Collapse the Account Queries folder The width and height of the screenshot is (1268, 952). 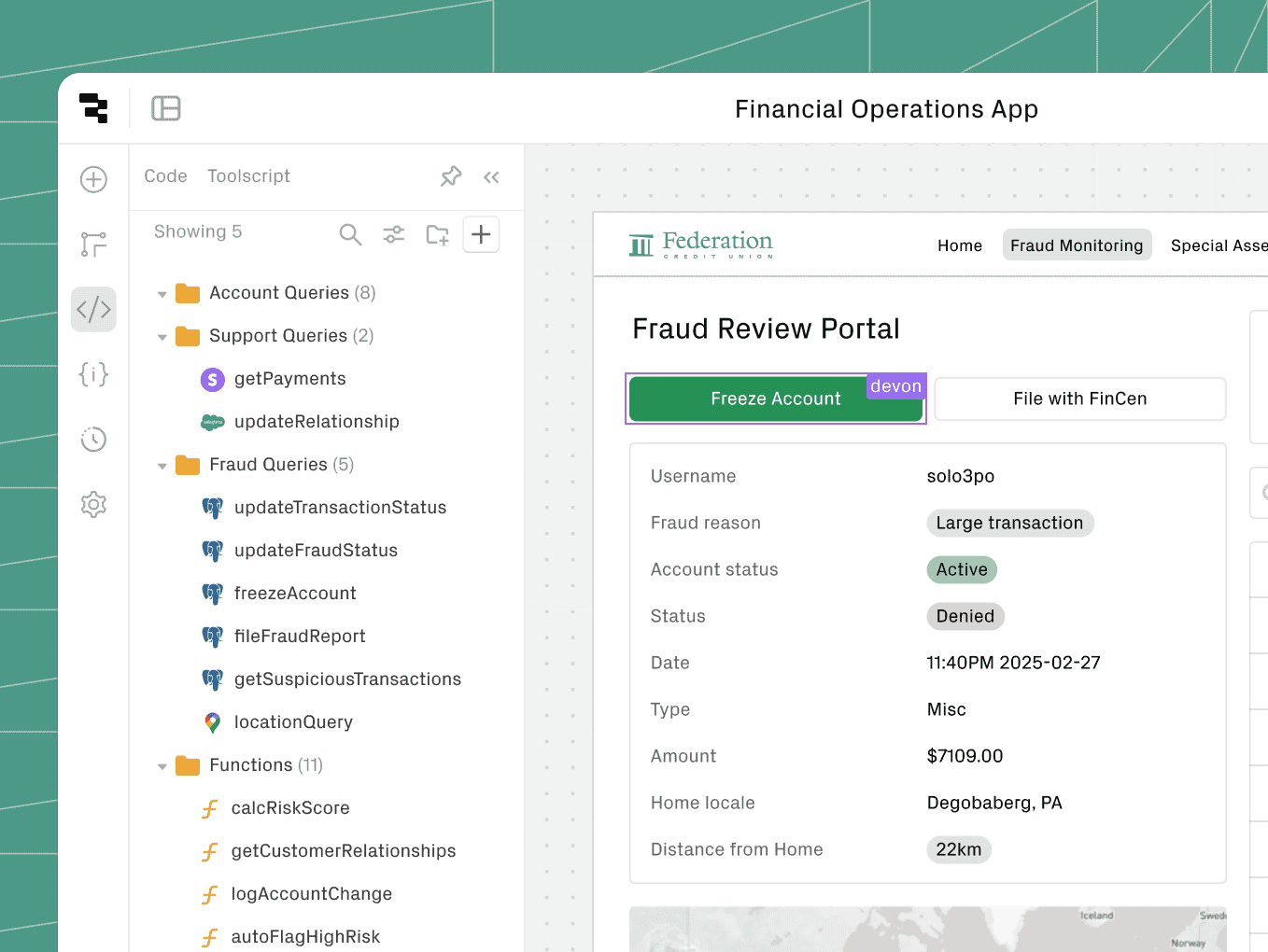(162, 294)
